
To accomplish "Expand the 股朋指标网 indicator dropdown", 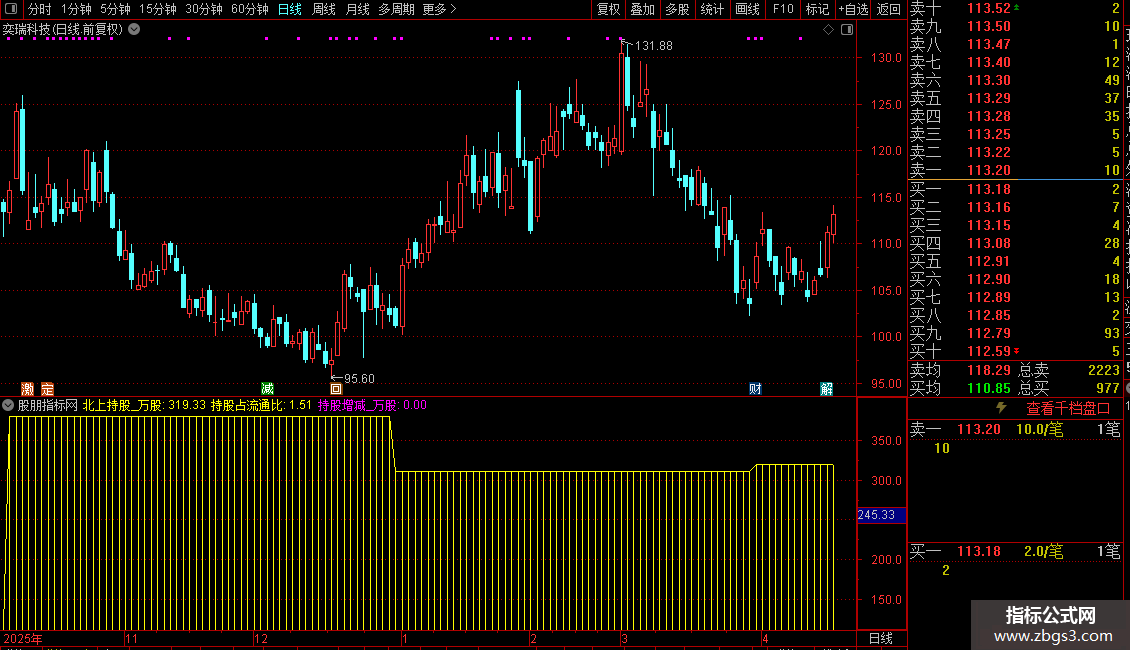I will pos(8,405).
